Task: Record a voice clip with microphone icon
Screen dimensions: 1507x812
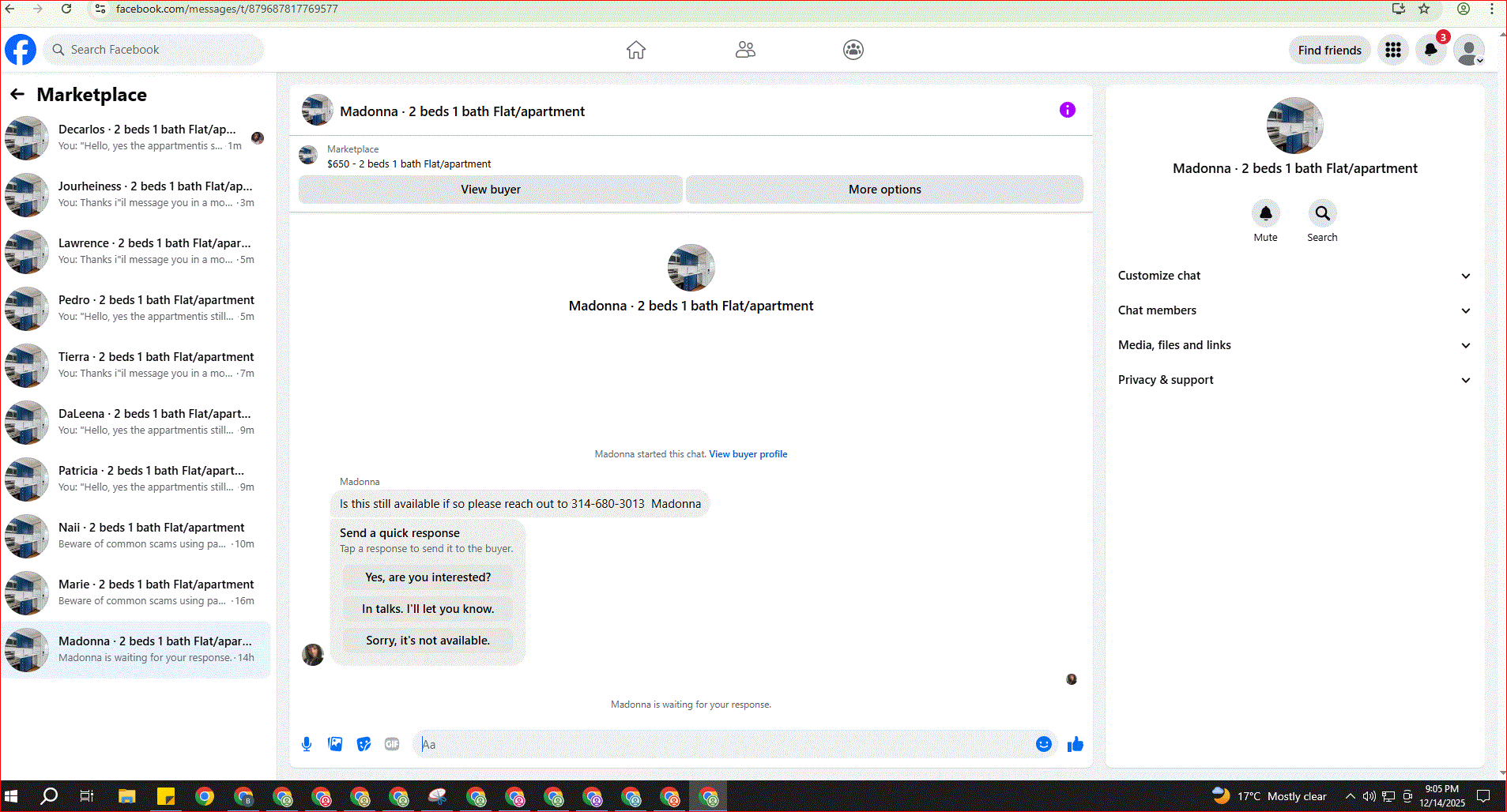Action: (x=307, y=744)
